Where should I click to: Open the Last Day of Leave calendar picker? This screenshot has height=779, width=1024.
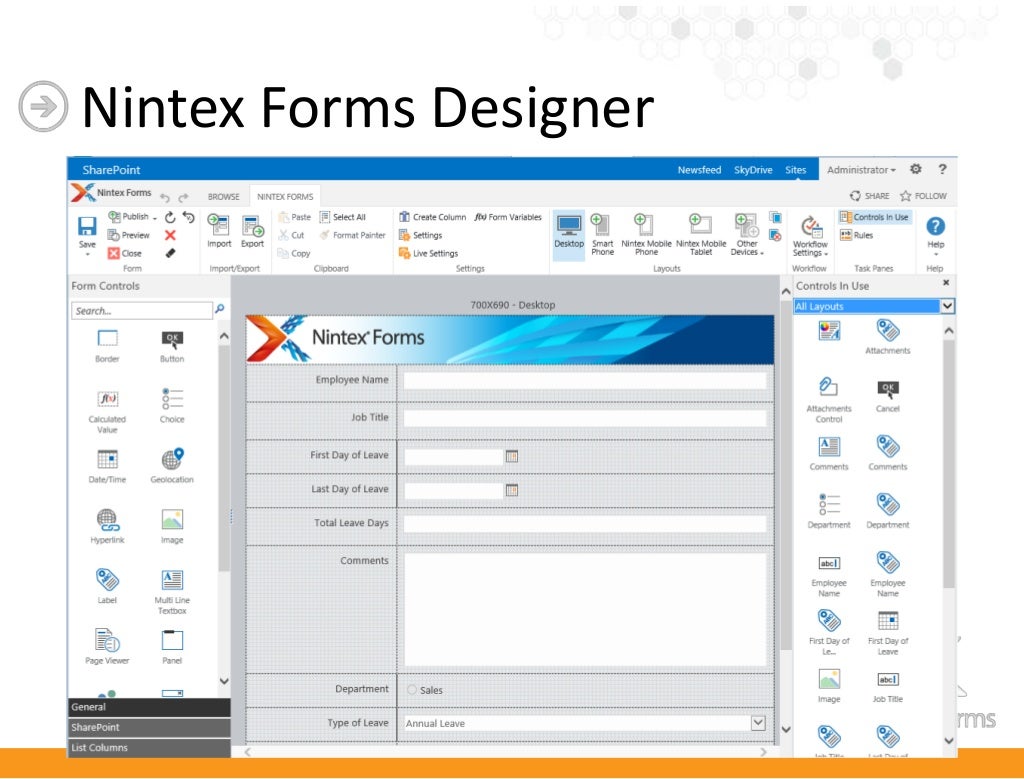coord(512,490)
